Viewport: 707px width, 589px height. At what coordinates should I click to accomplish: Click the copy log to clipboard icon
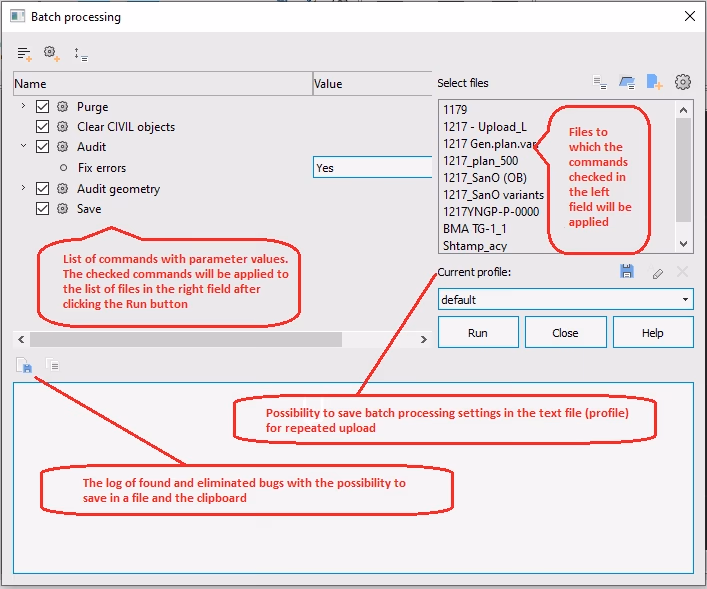(52, 364)
